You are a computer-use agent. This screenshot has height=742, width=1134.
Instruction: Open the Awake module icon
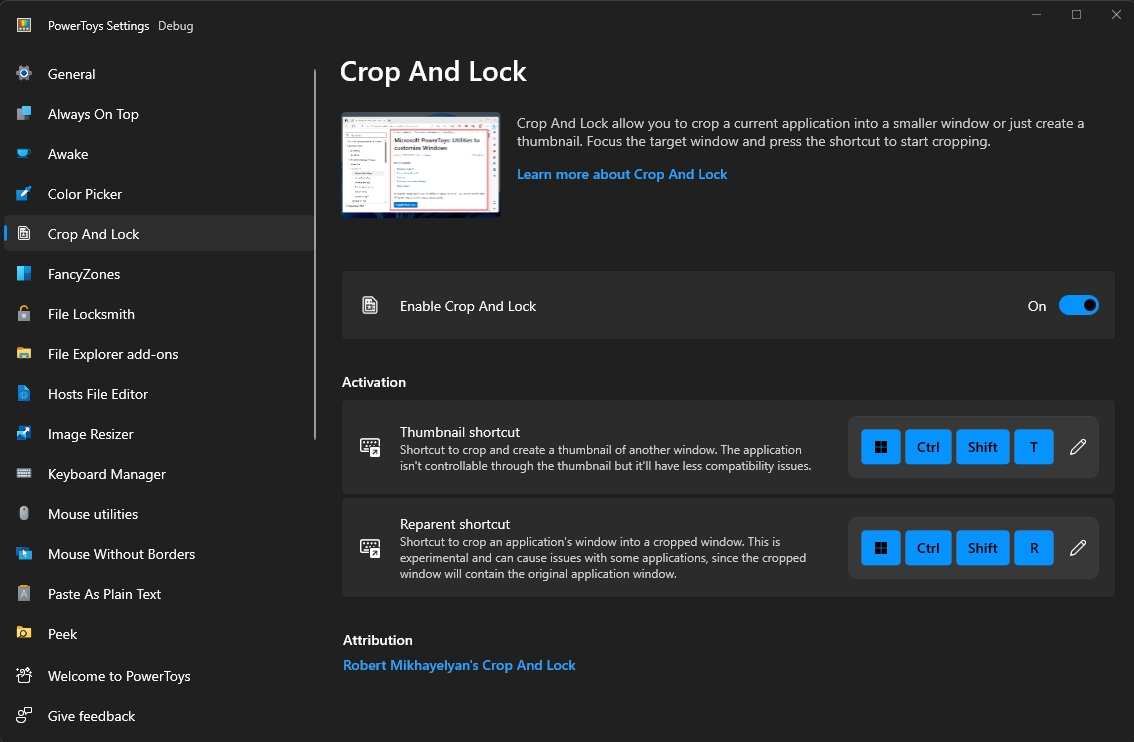[24, 153]
